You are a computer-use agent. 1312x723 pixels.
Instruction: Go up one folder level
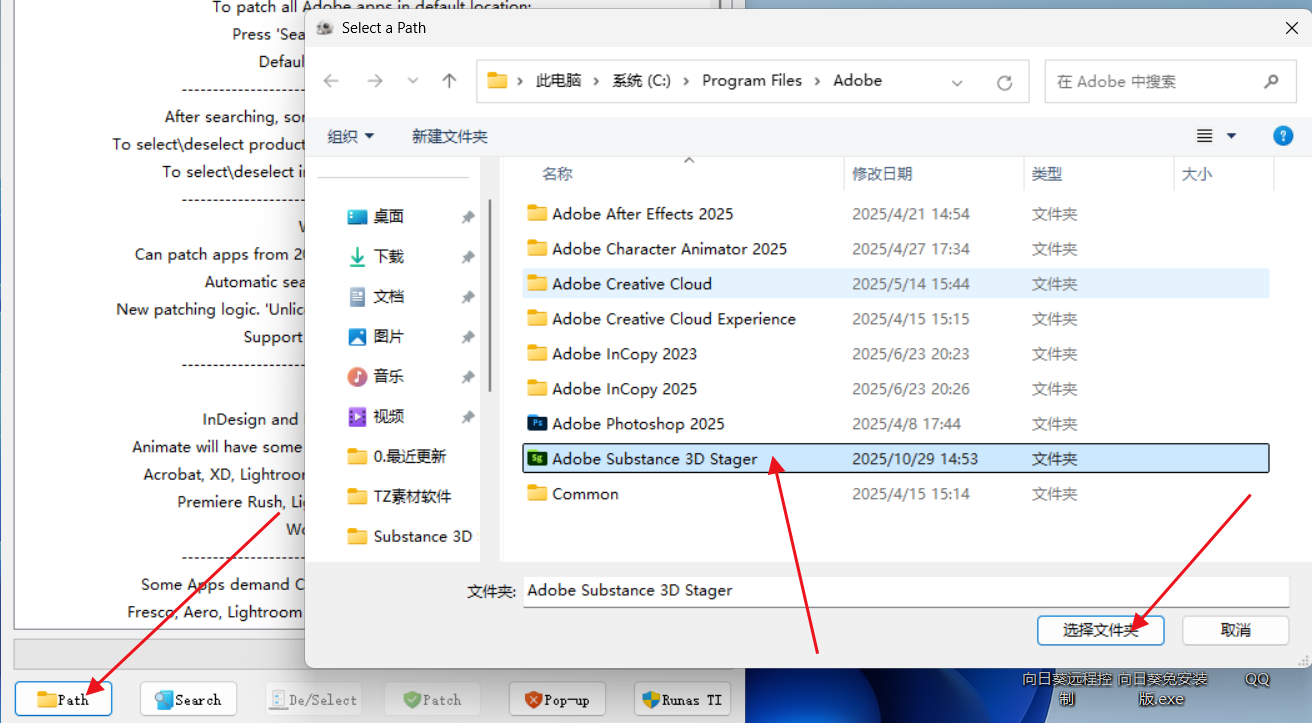pos(450,82)
